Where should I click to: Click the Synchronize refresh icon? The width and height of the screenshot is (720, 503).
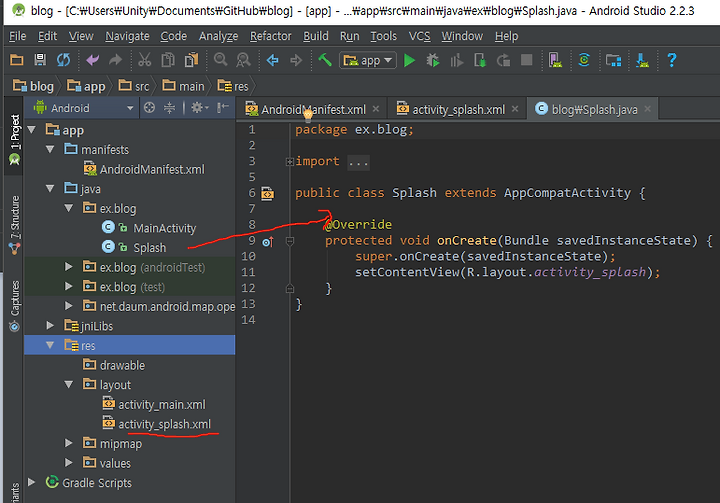(63, 60)
